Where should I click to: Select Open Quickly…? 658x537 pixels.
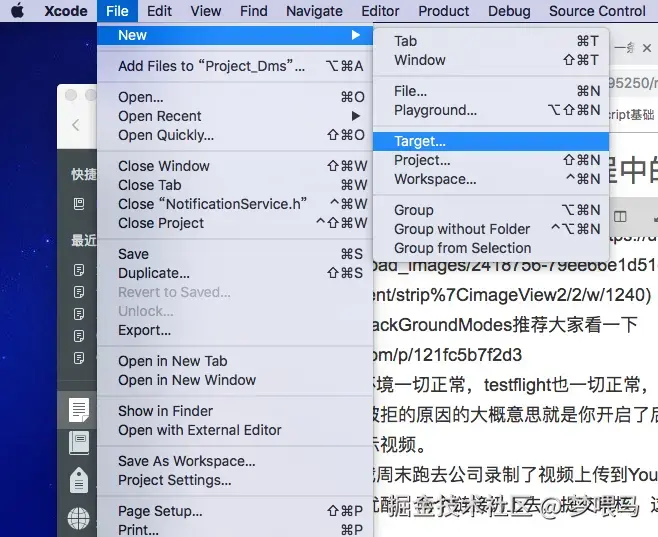(235, 135)
